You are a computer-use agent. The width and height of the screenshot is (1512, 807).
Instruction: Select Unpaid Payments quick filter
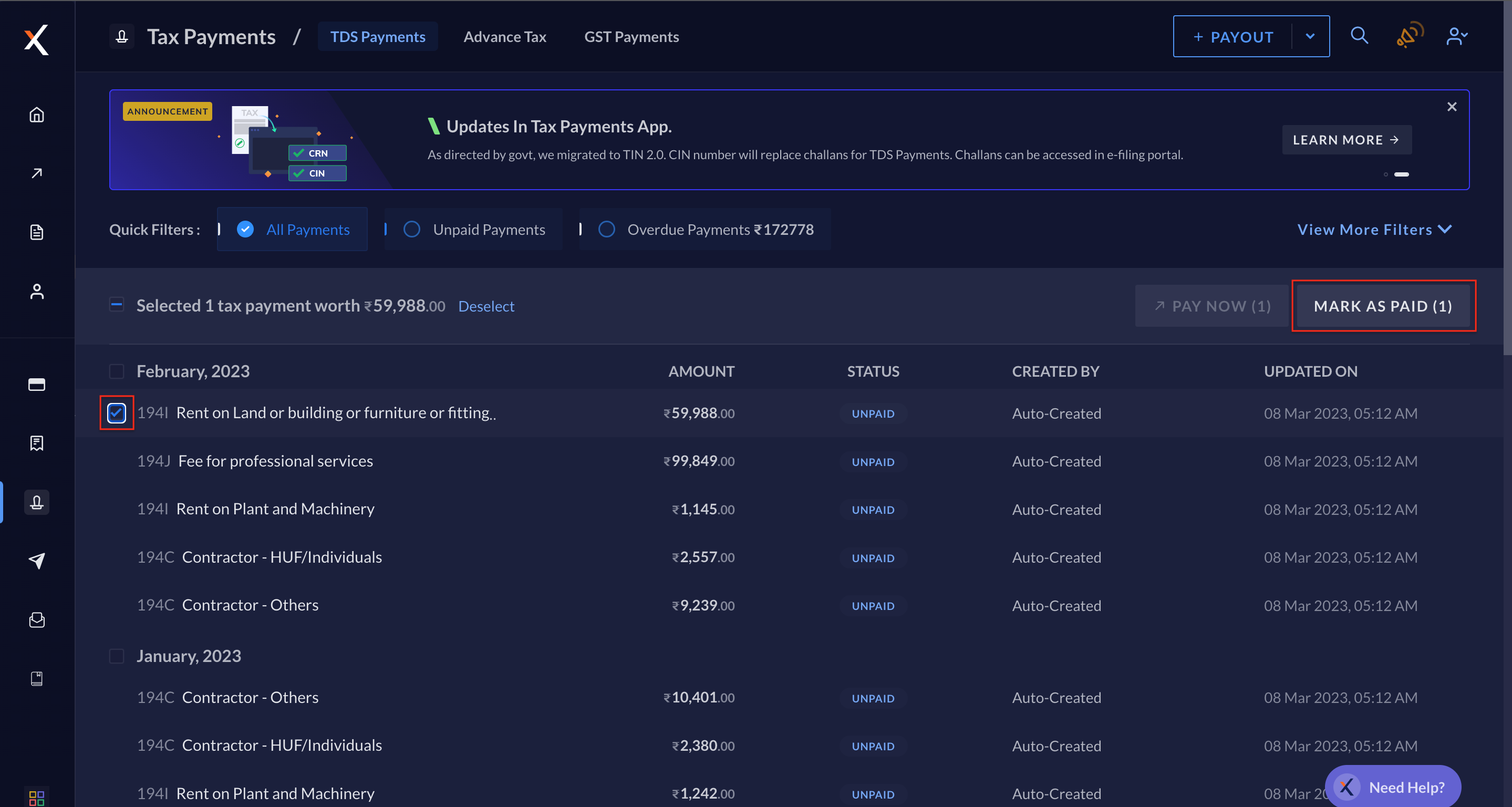474,229
